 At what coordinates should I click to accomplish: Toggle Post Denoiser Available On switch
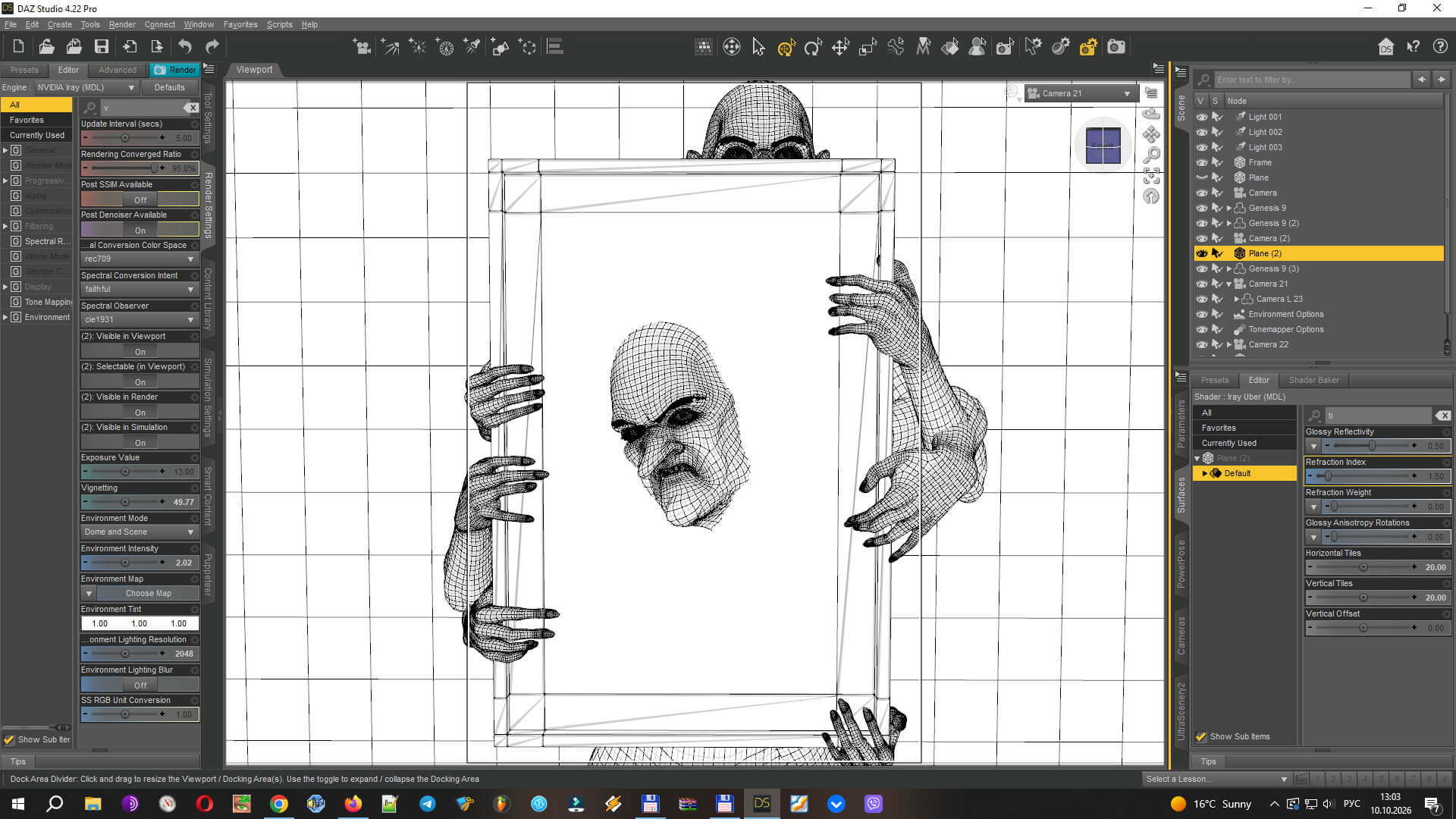(140, 230)
